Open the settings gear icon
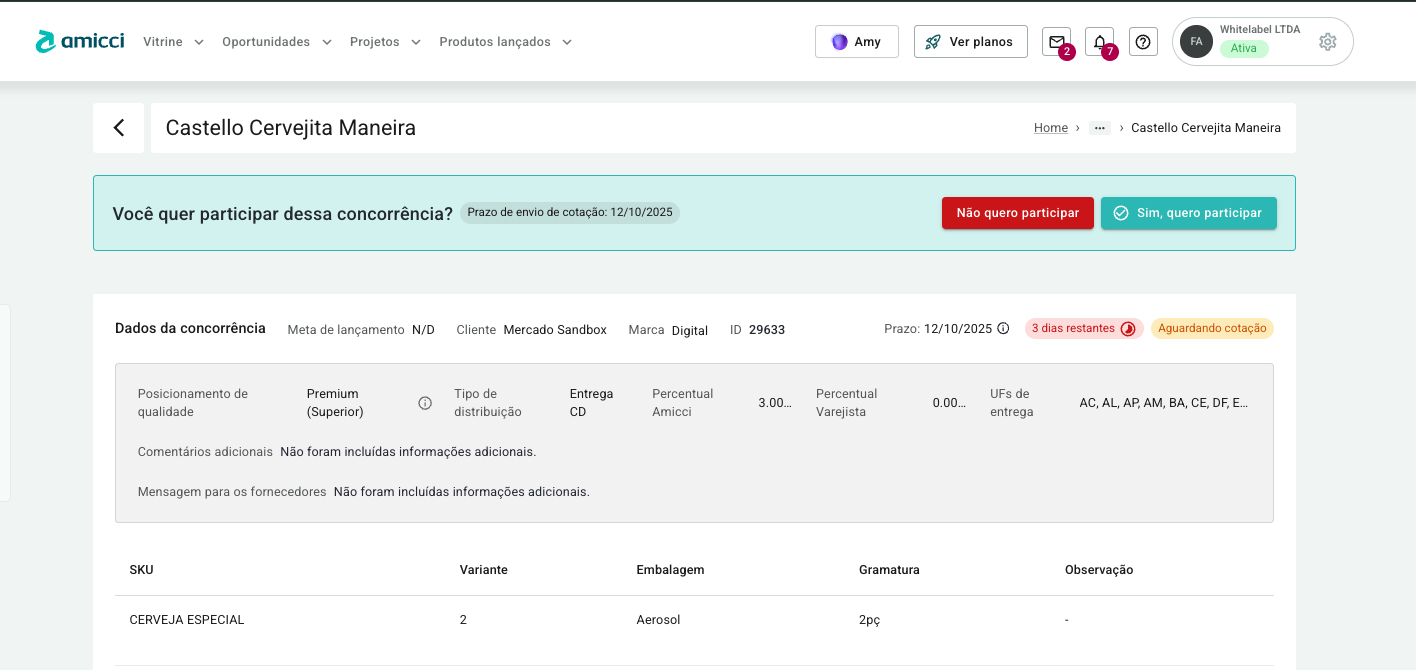 coord(1327,42)
